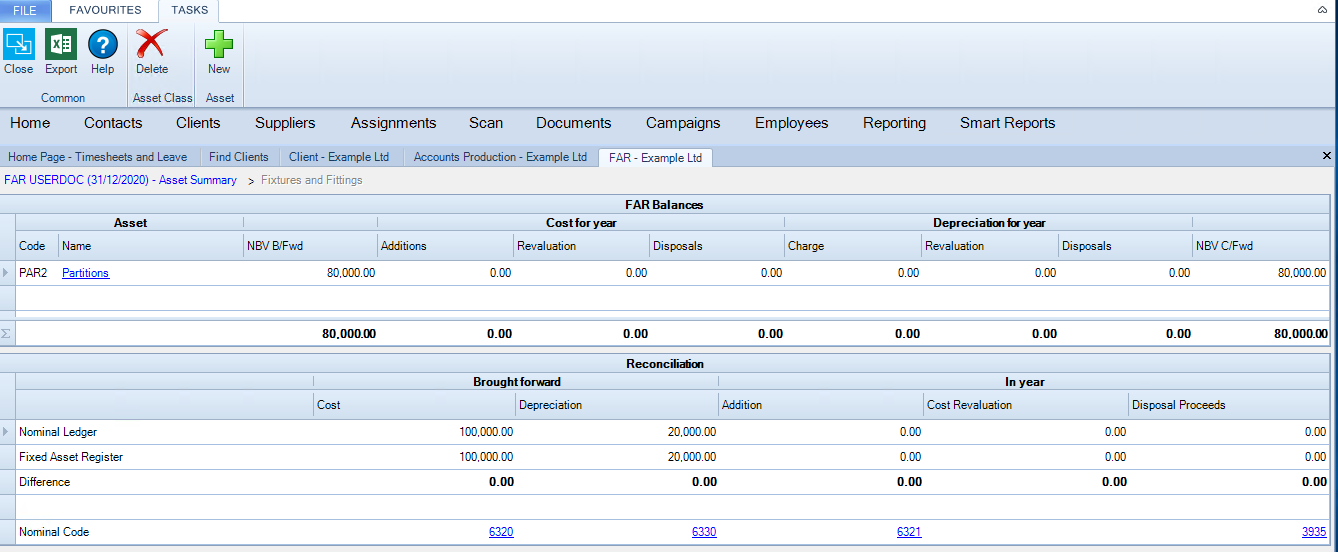Click the Depreciation column header in Reconciliation
Viewport: 1338px width, 552px height.
(x=617, y=404)
